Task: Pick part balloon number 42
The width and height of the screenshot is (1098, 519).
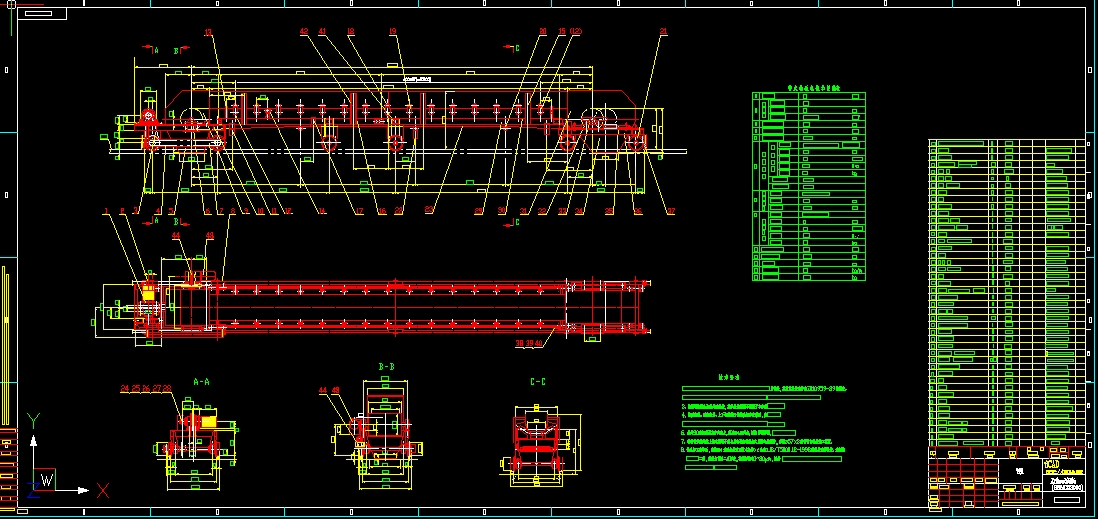Action: coord(304,32)
